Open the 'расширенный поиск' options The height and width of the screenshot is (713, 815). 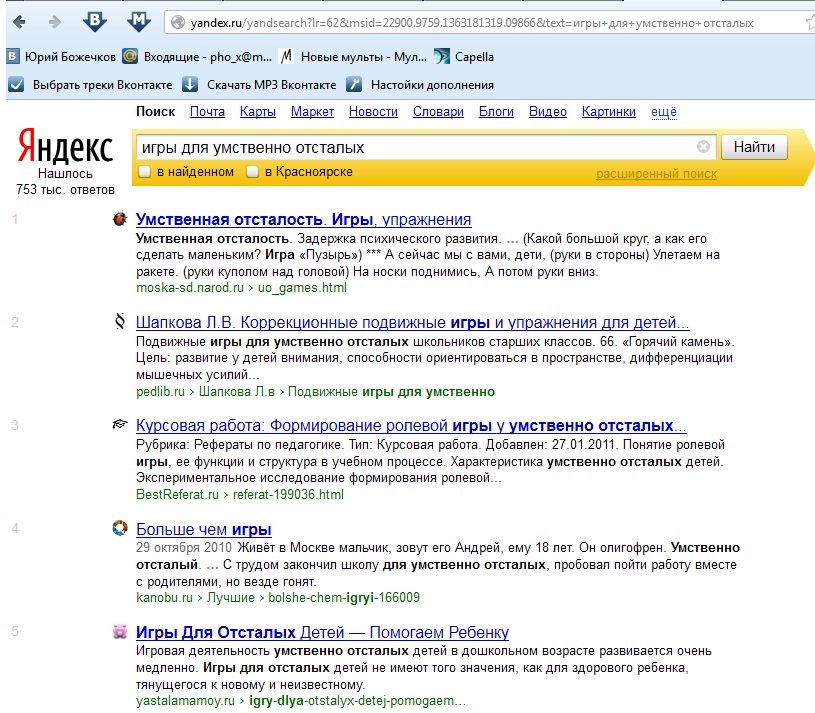(x=656, y=174)
